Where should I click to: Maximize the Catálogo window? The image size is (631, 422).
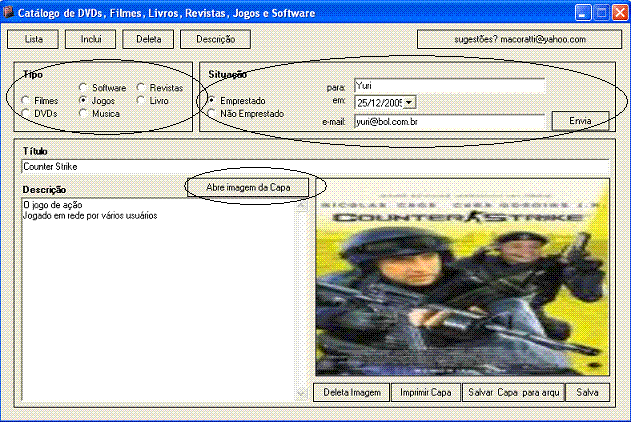pos(602,12)
